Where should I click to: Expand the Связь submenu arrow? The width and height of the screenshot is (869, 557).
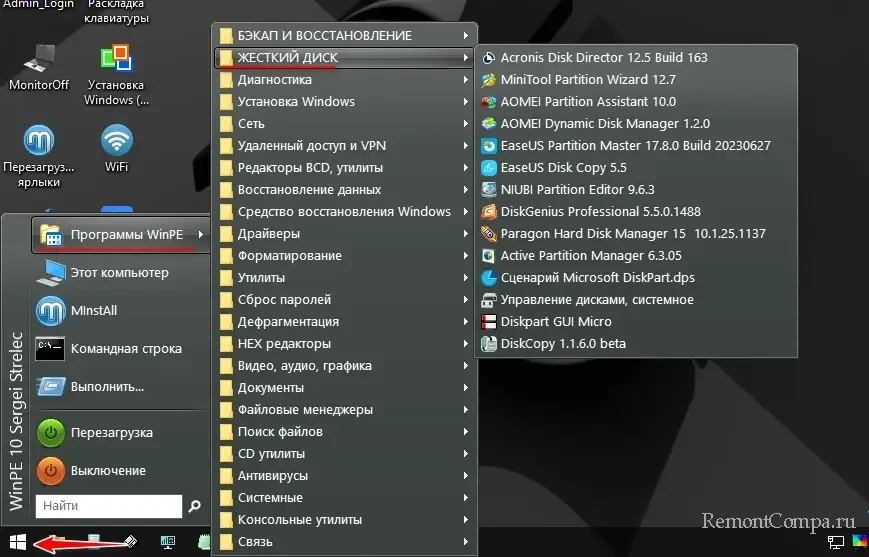(466, 542)
